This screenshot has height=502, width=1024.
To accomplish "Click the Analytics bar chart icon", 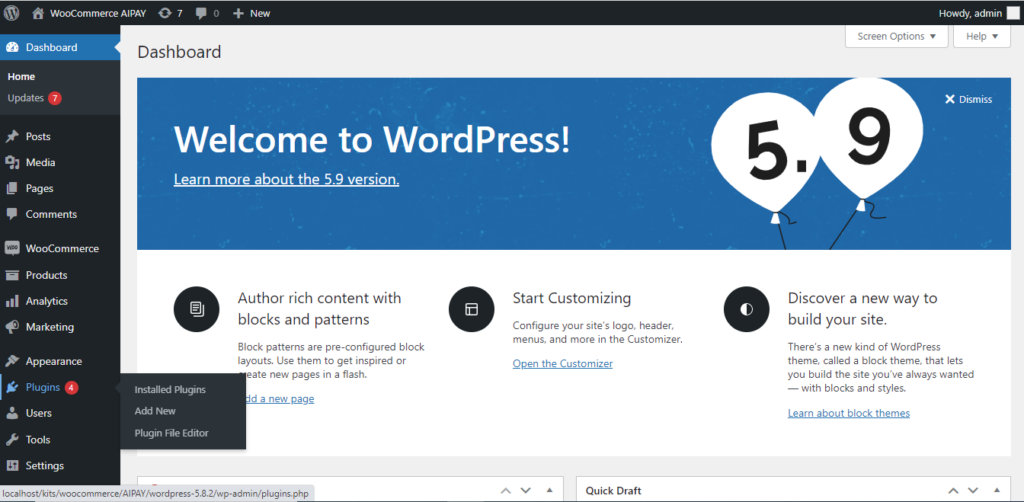I will pos(12,301).
